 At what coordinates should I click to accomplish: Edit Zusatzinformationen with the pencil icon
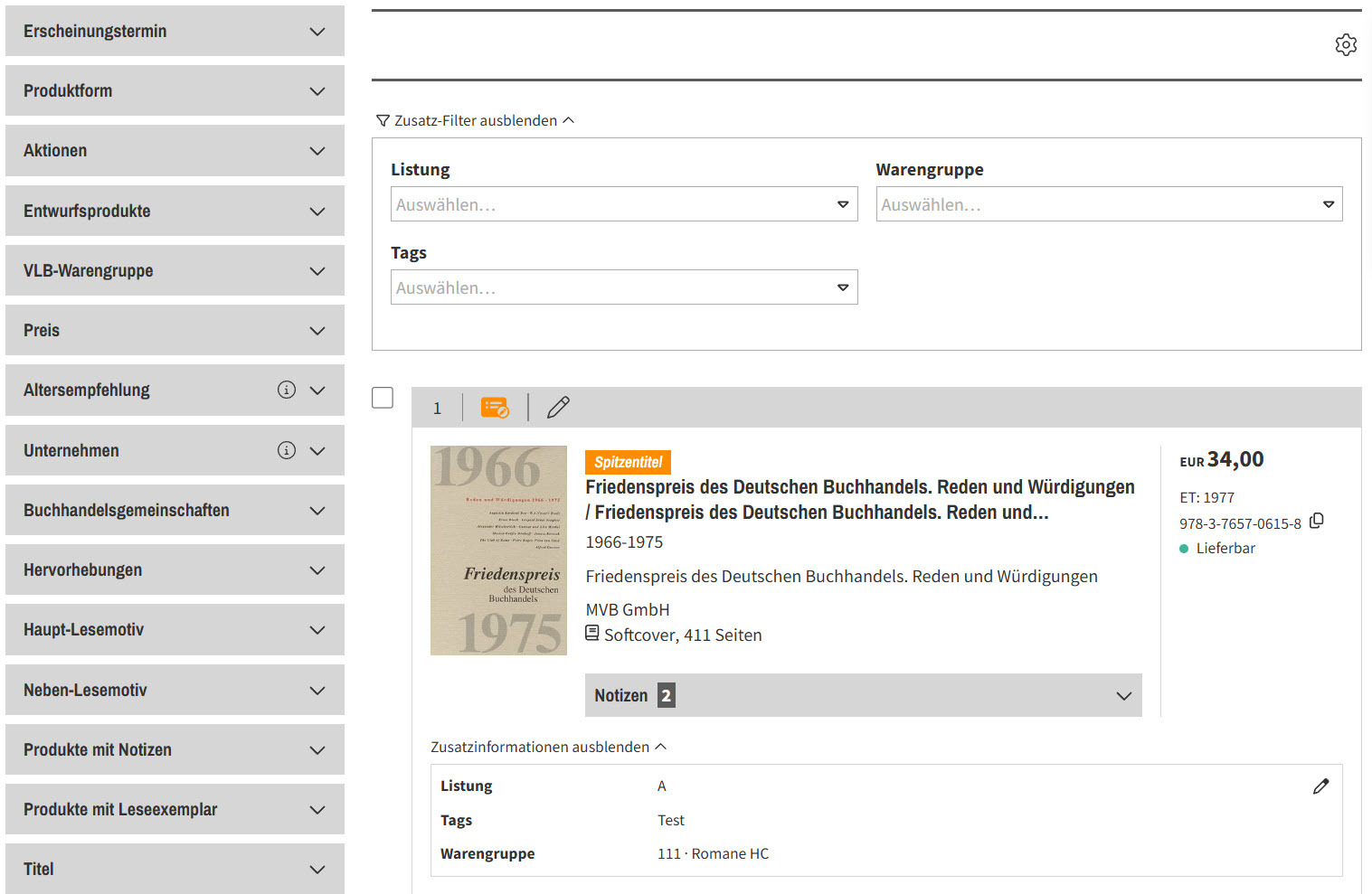[1320, 786]
